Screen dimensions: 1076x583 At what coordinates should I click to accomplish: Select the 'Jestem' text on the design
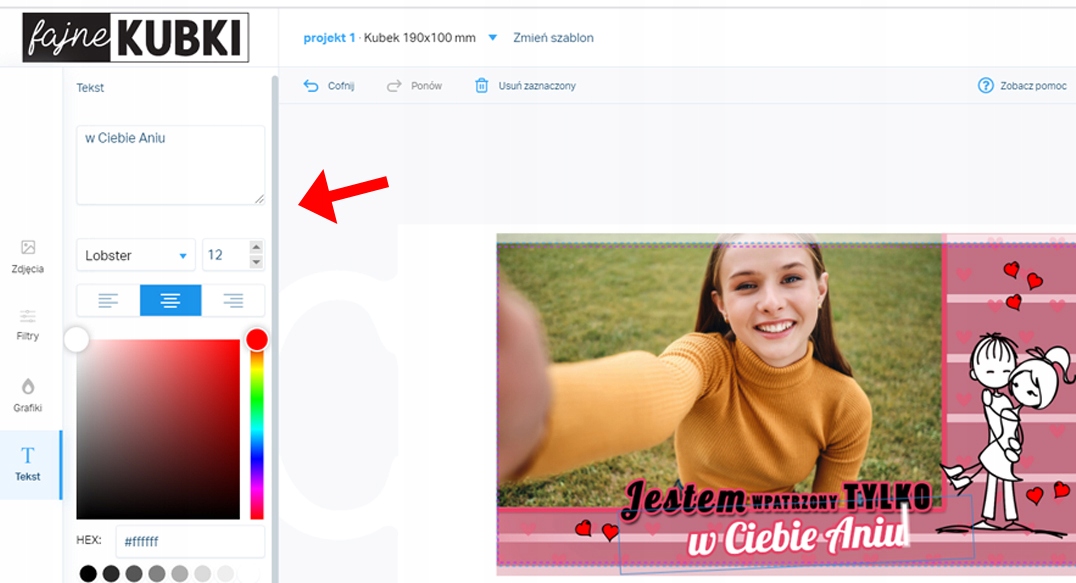pos(683,499)
